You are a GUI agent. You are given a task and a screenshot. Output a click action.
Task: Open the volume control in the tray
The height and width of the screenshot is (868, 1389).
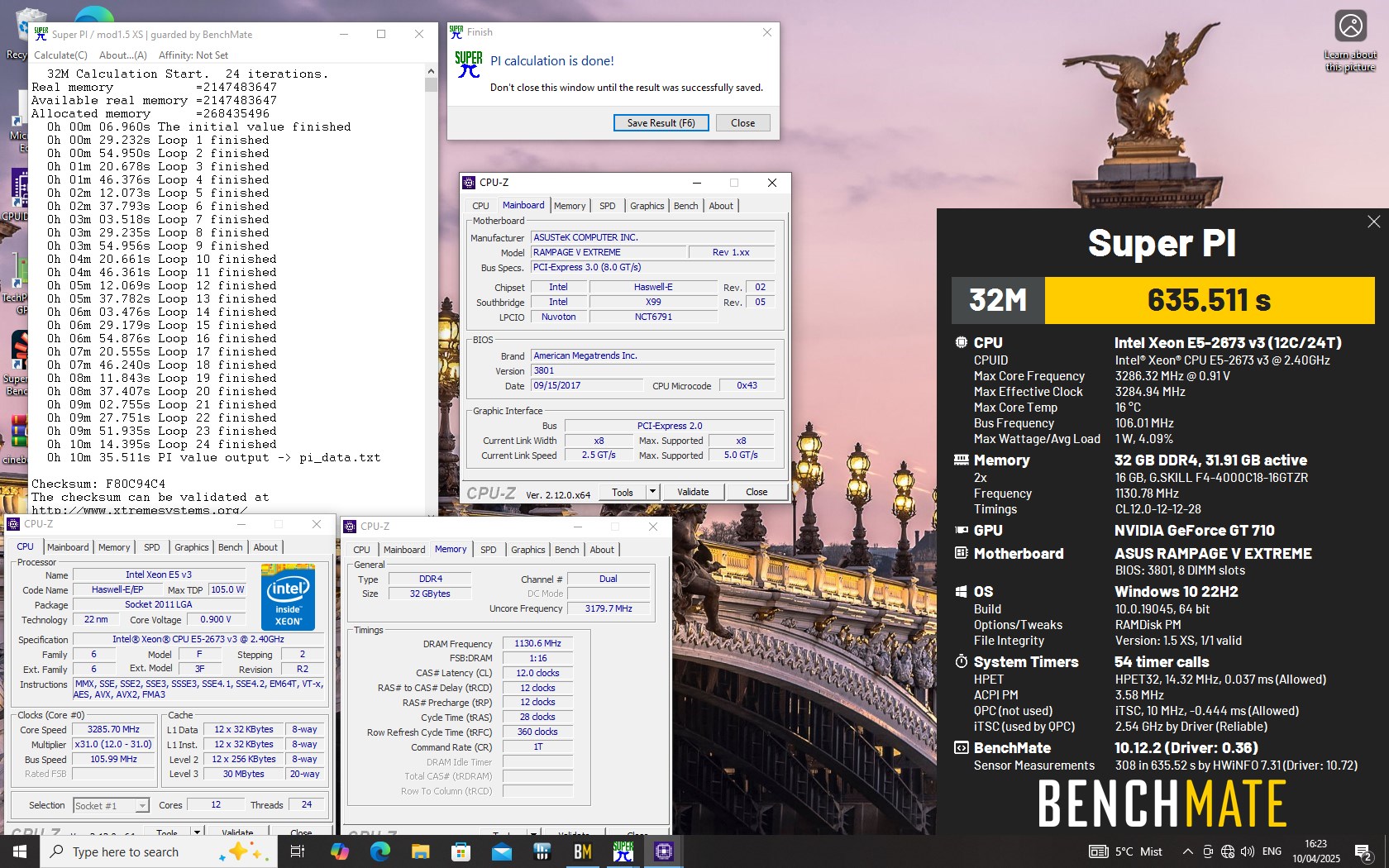pos(1248,851)
